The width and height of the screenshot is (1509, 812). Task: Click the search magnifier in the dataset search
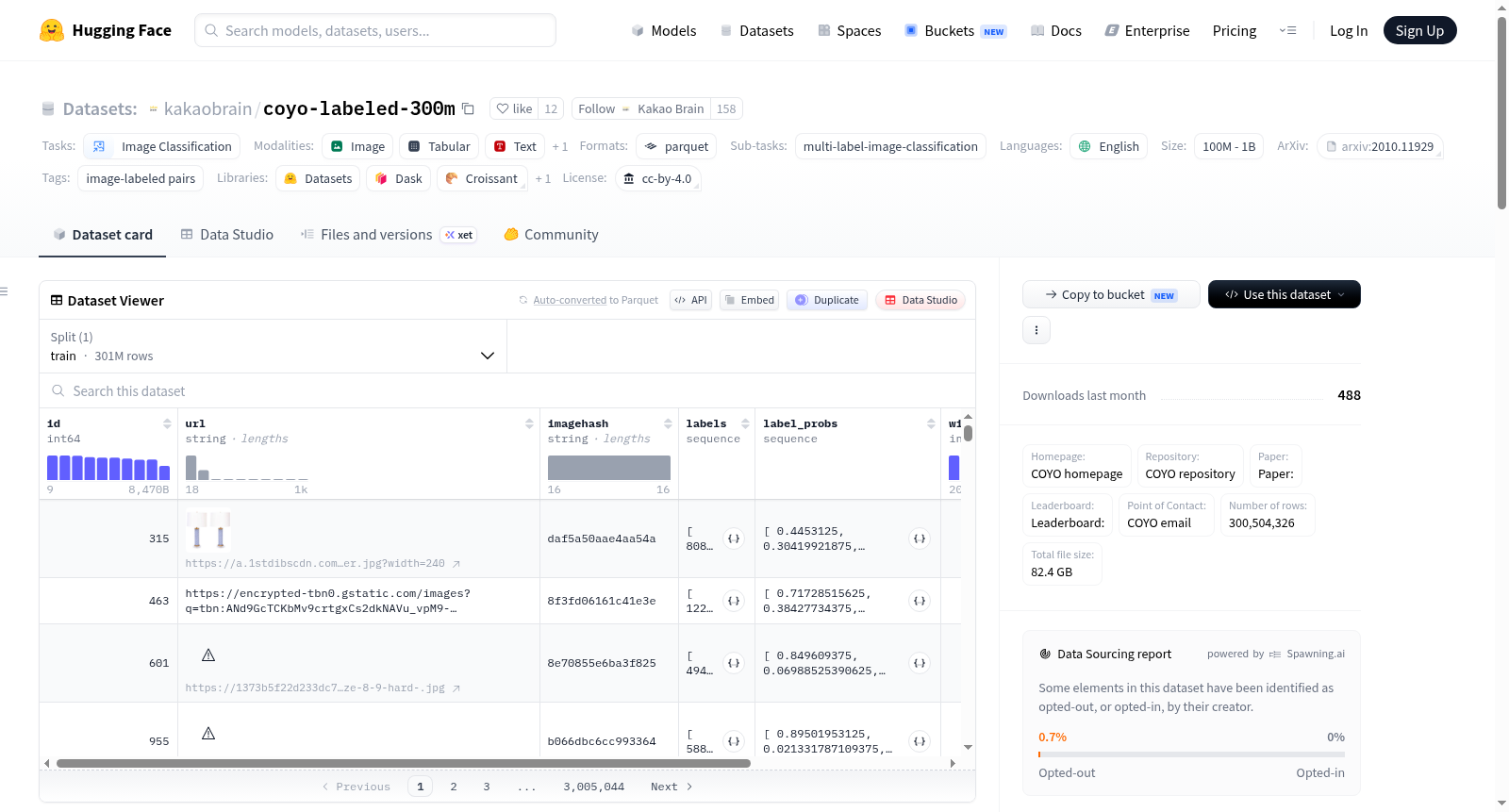click(x=58, y=390)
